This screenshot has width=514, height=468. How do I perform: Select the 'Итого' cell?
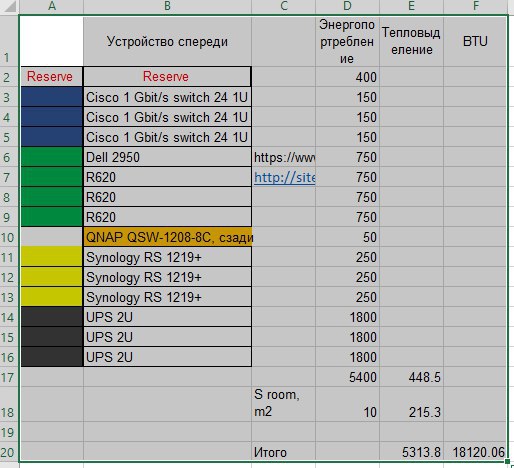(x=283, y=452)
